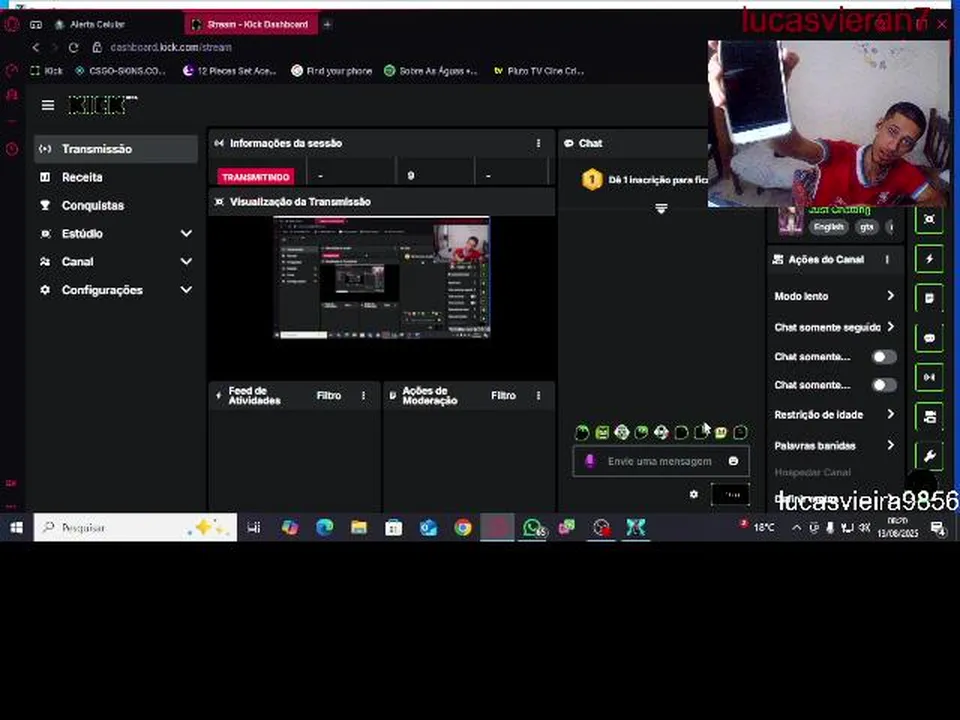
Task: Open the Windows Start menu
Action: 17,527
